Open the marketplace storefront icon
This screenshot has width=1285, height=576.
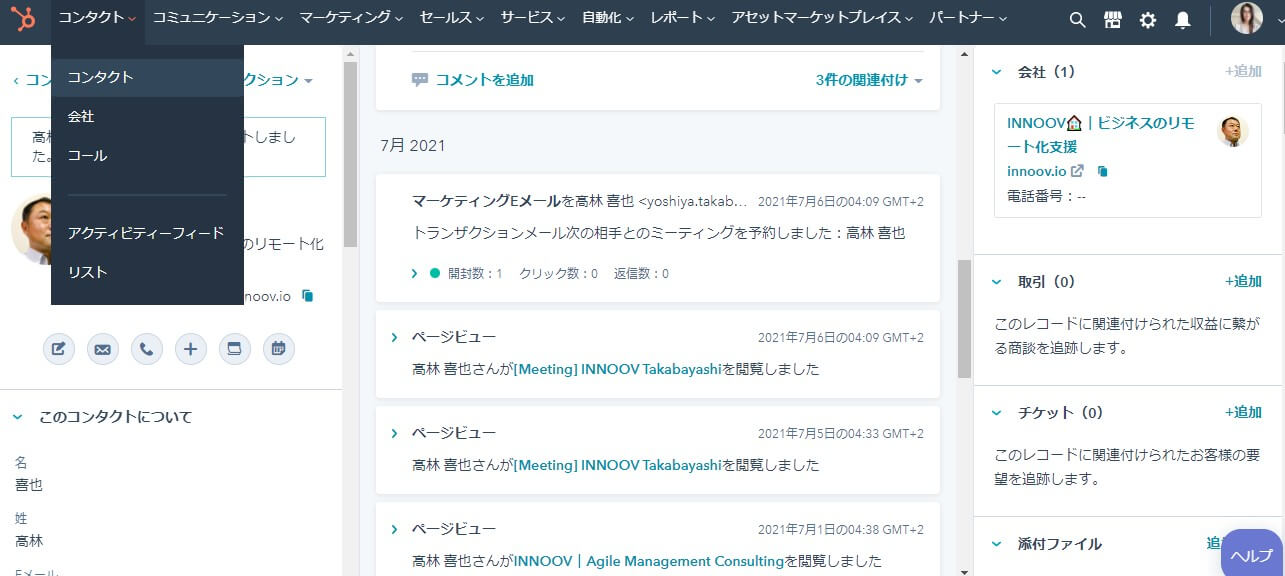(x=1112, y=20)
